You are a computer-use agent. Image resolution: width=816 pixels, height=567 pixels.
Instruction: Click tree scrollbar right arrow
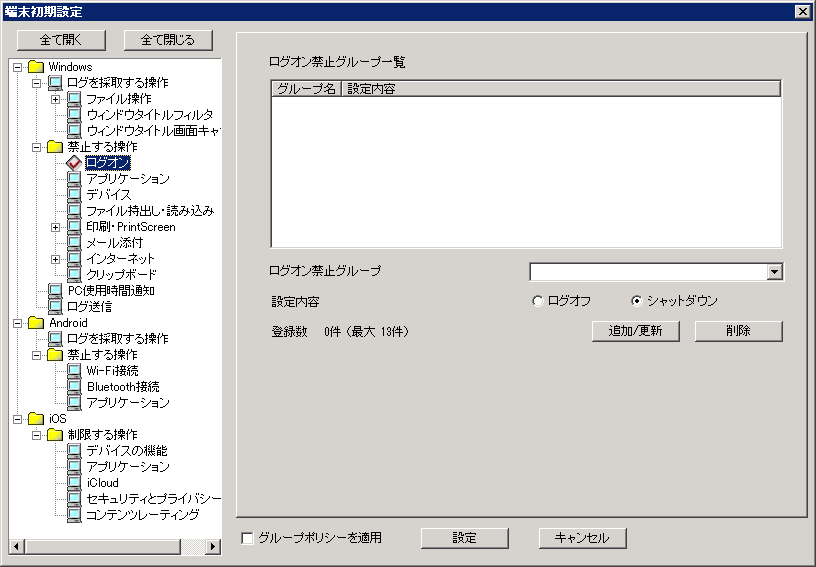point(212,546)
